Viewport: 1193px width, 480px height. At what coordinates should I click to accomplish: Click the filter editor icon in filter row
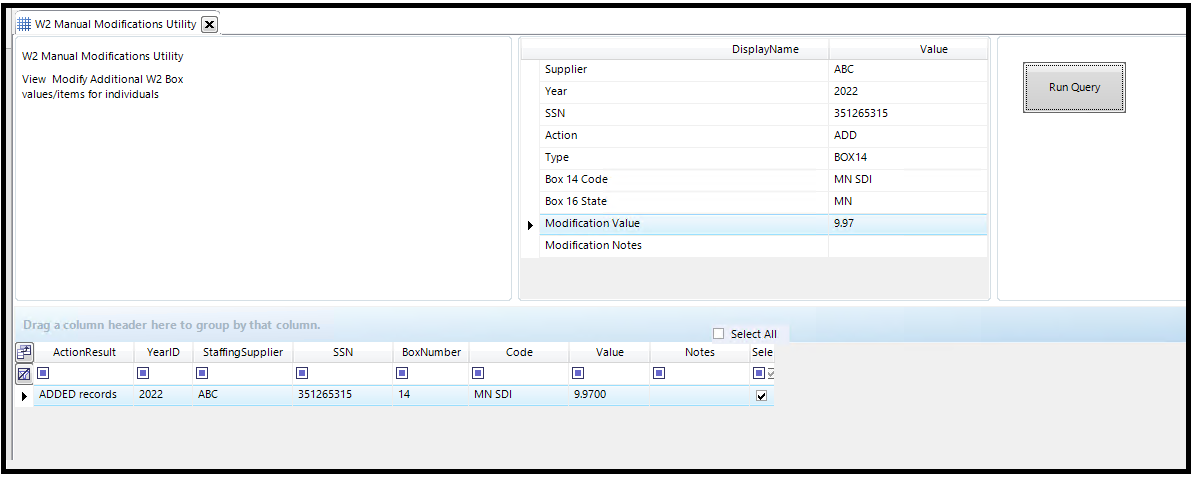click(24, 374)
